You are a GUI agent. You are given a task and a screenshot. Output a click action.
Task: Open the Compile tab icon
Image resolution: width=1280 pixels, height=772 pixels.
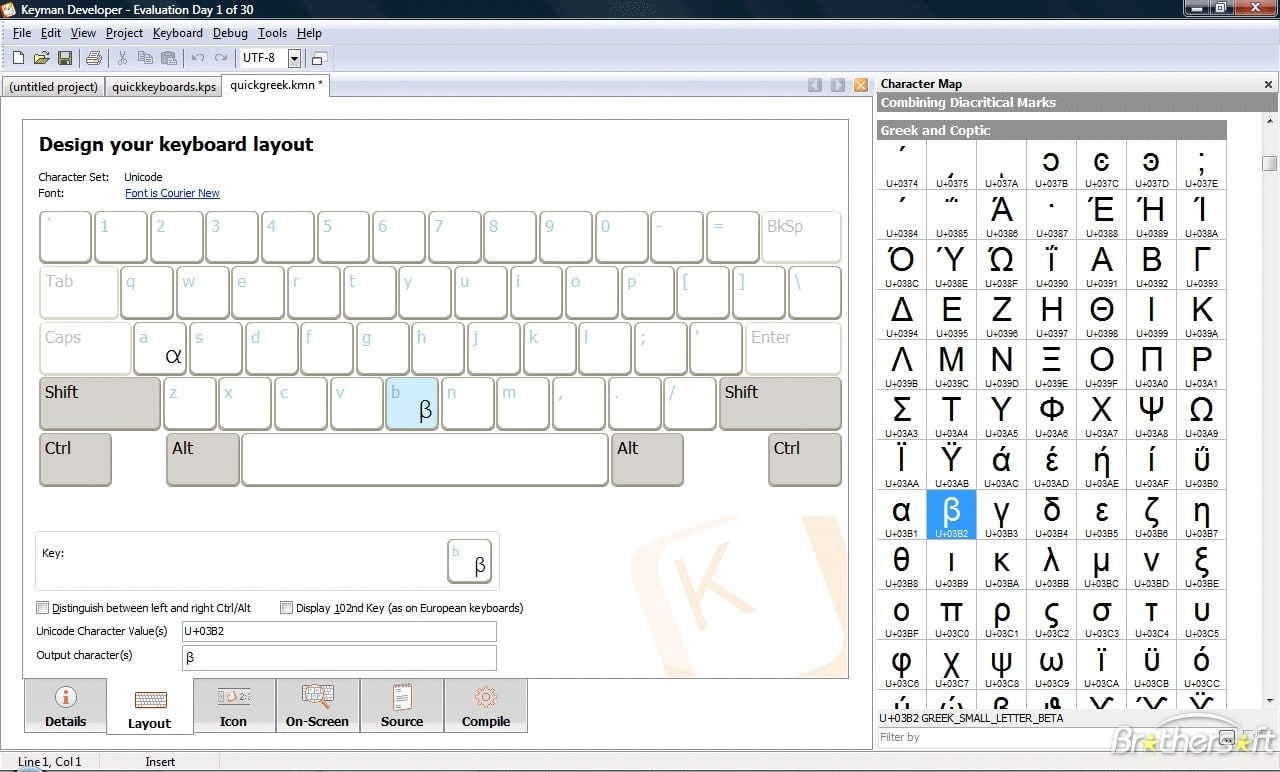point(486,706)
